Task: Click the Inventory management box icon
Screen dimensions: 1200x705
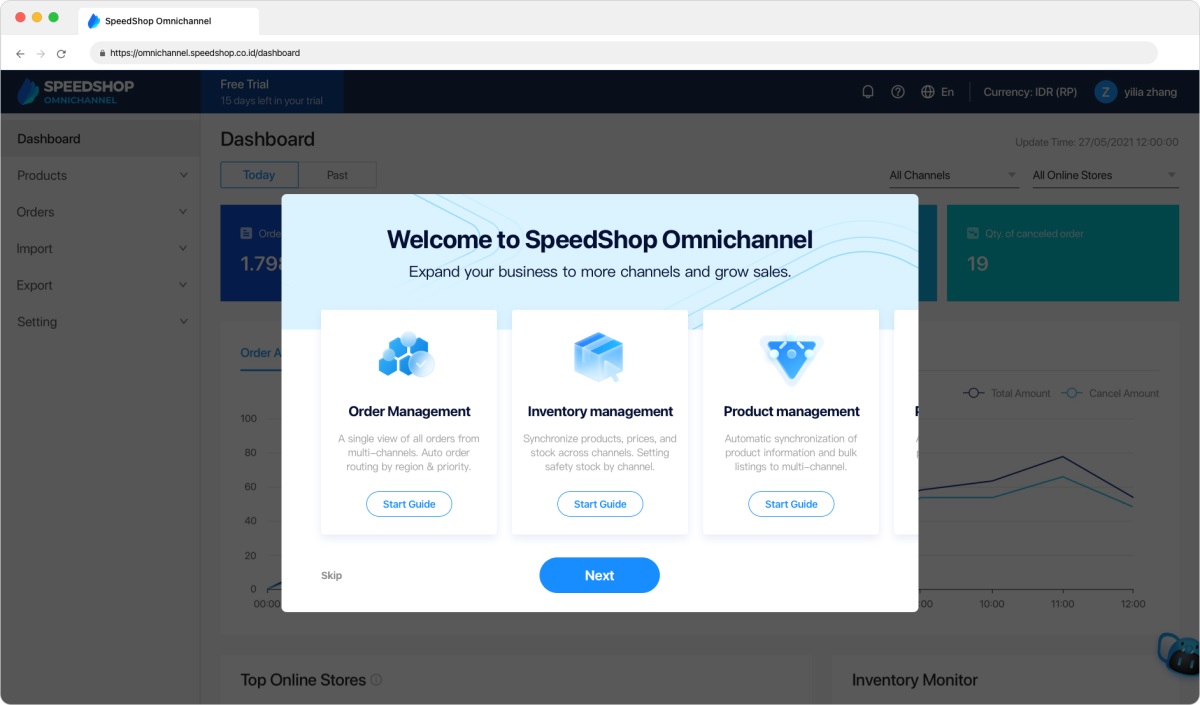Action: pos(599,357)
